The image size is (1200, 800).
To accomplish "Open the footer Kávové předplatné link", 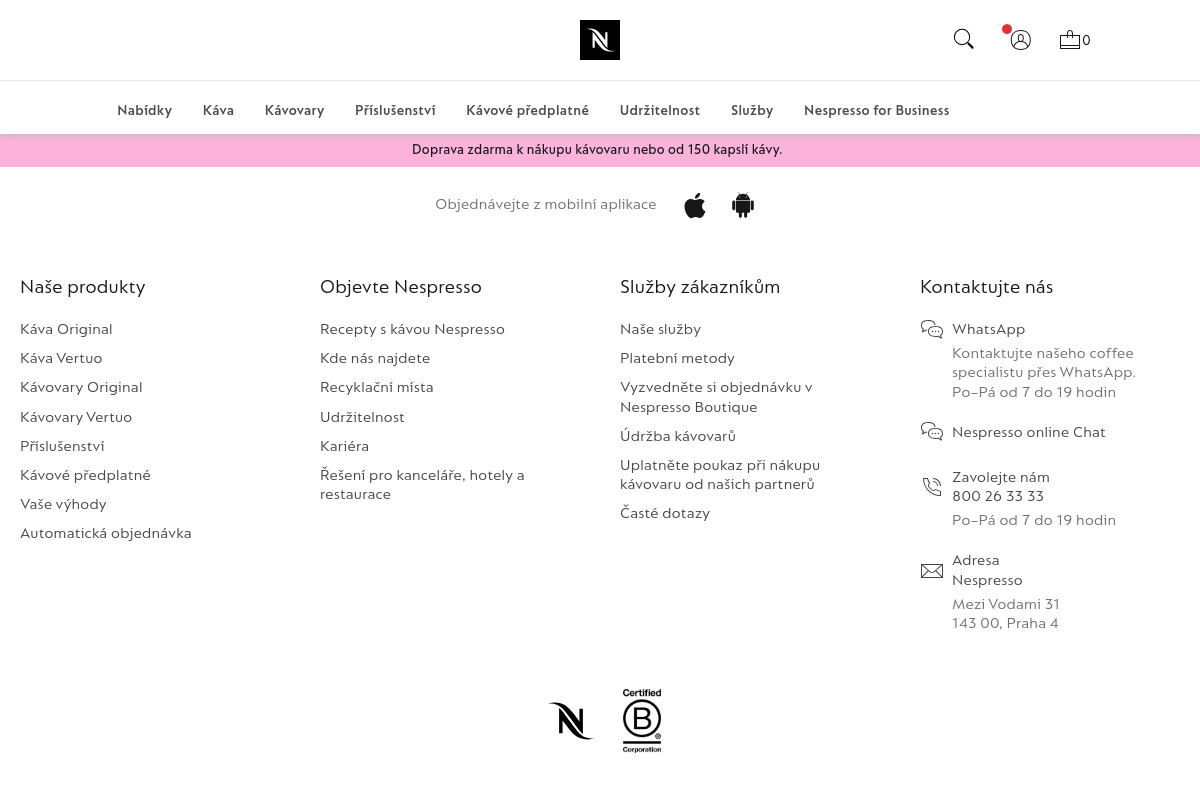I will point(85,475).
